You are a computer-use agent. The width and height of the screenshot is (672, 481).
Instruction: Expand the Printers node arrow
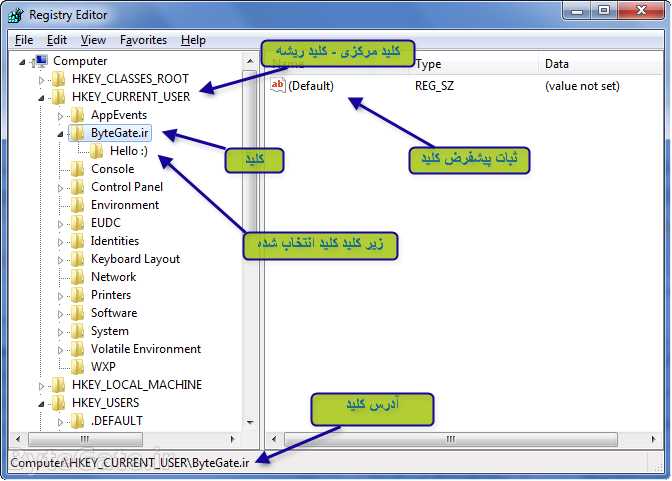[60, 296]
